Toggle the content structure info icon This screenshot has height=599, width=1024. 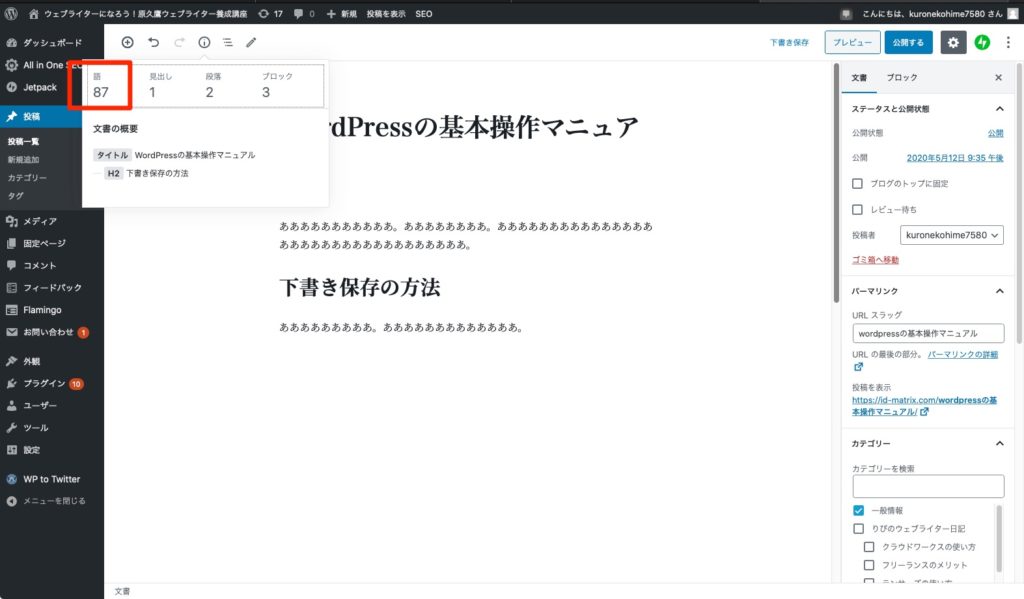pos(204,42)
